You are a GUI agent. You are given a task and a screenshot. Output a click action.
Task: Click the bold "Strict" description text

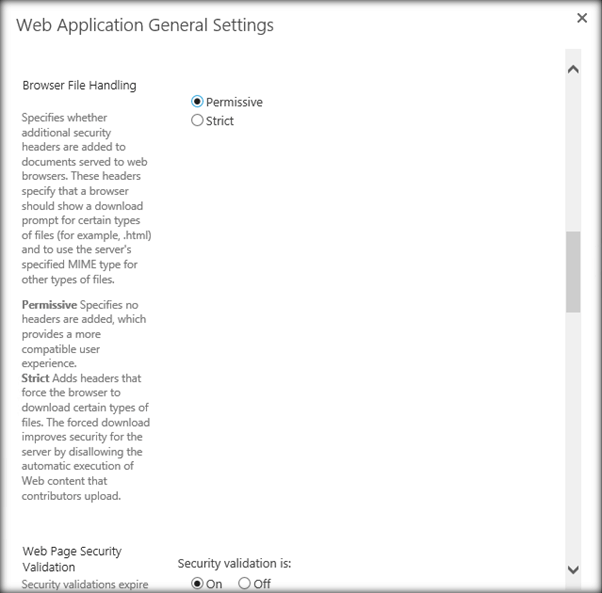pyautogui.click(x=37, y=378)
